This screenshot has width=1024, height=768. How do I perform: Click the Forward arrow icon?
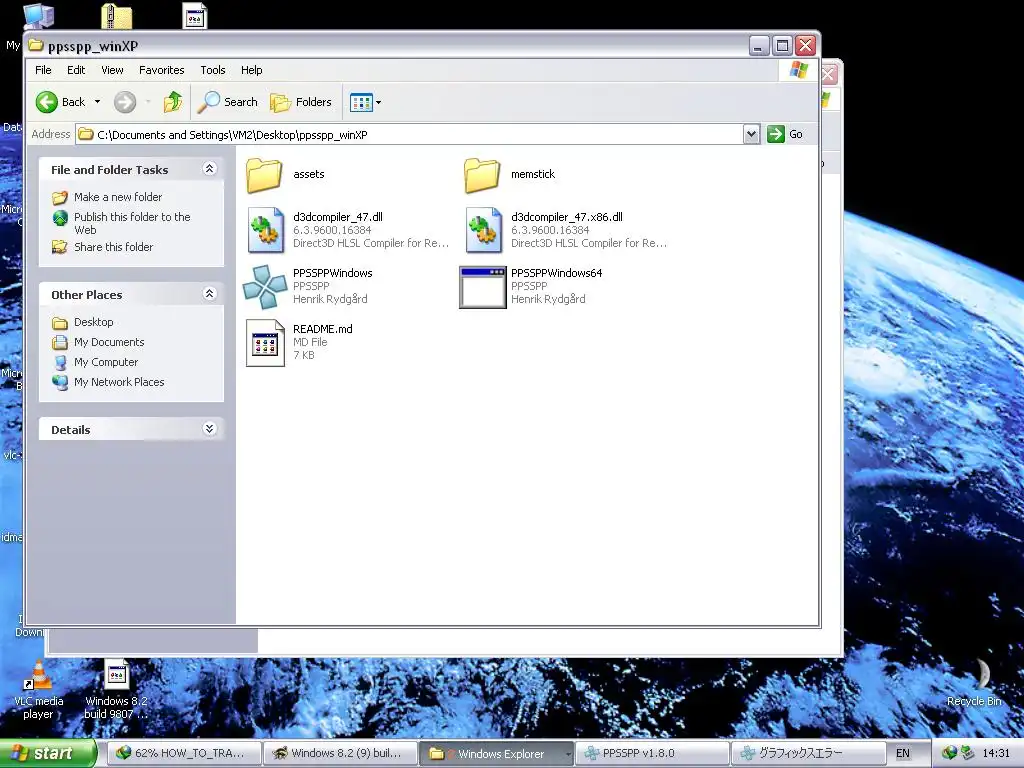pyautogui.click(x=125, y=102)
